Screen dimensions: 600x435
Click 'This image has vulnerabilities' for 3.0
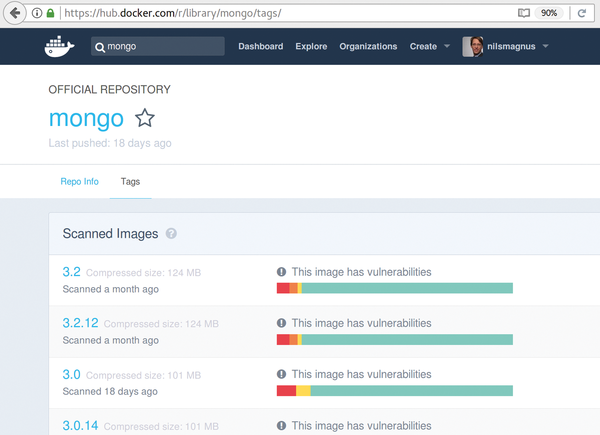click(362, 374)
